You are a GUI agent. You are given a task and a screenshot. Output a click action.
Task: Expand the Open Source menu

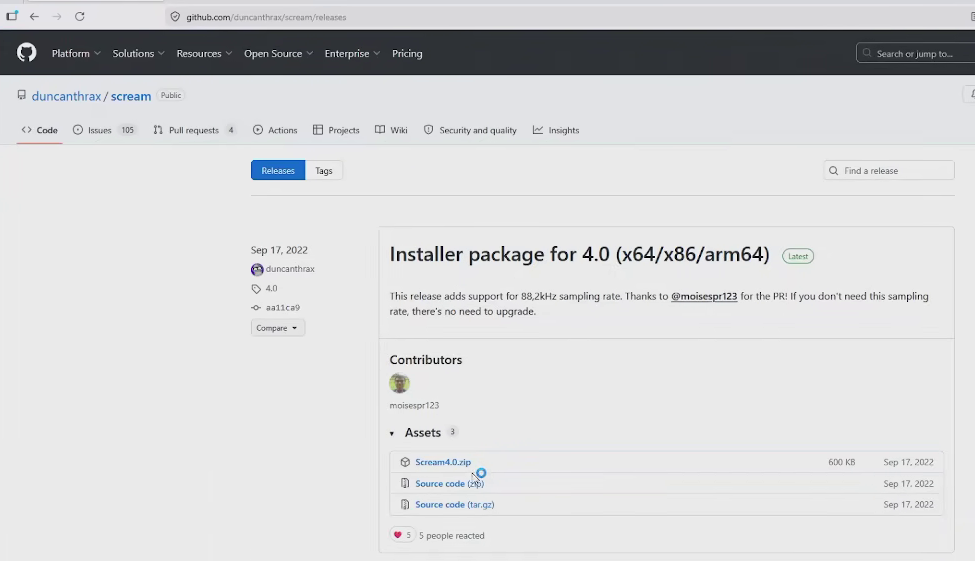click(278, 53)
